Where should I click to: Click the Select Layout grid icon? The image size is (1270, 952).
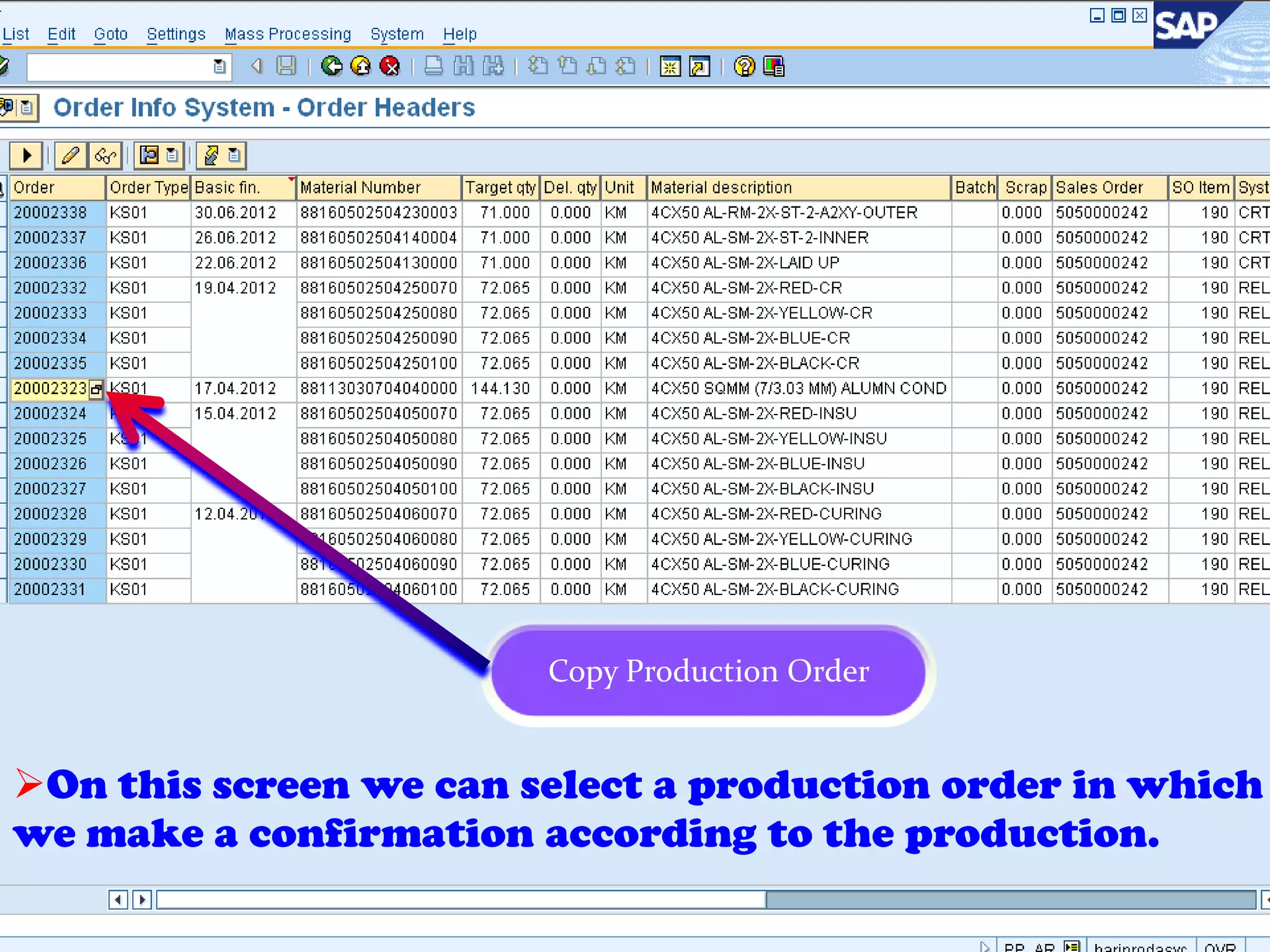149,155
